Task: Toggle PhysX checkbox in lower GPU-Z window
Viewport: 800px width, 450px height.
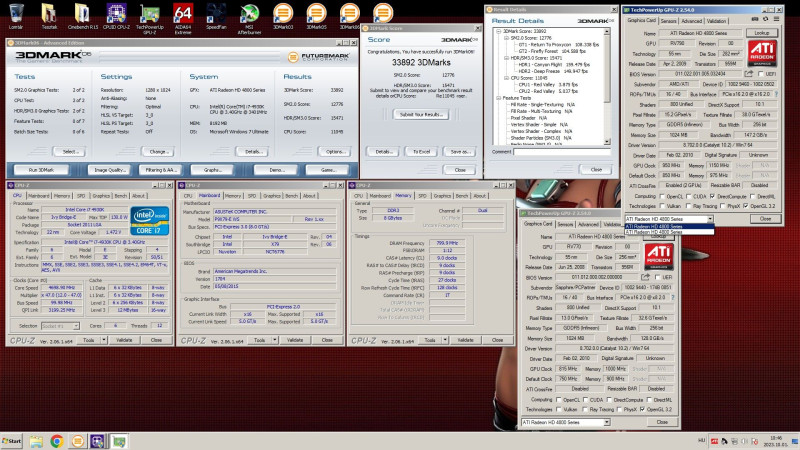Action: [x=619, y=410]
